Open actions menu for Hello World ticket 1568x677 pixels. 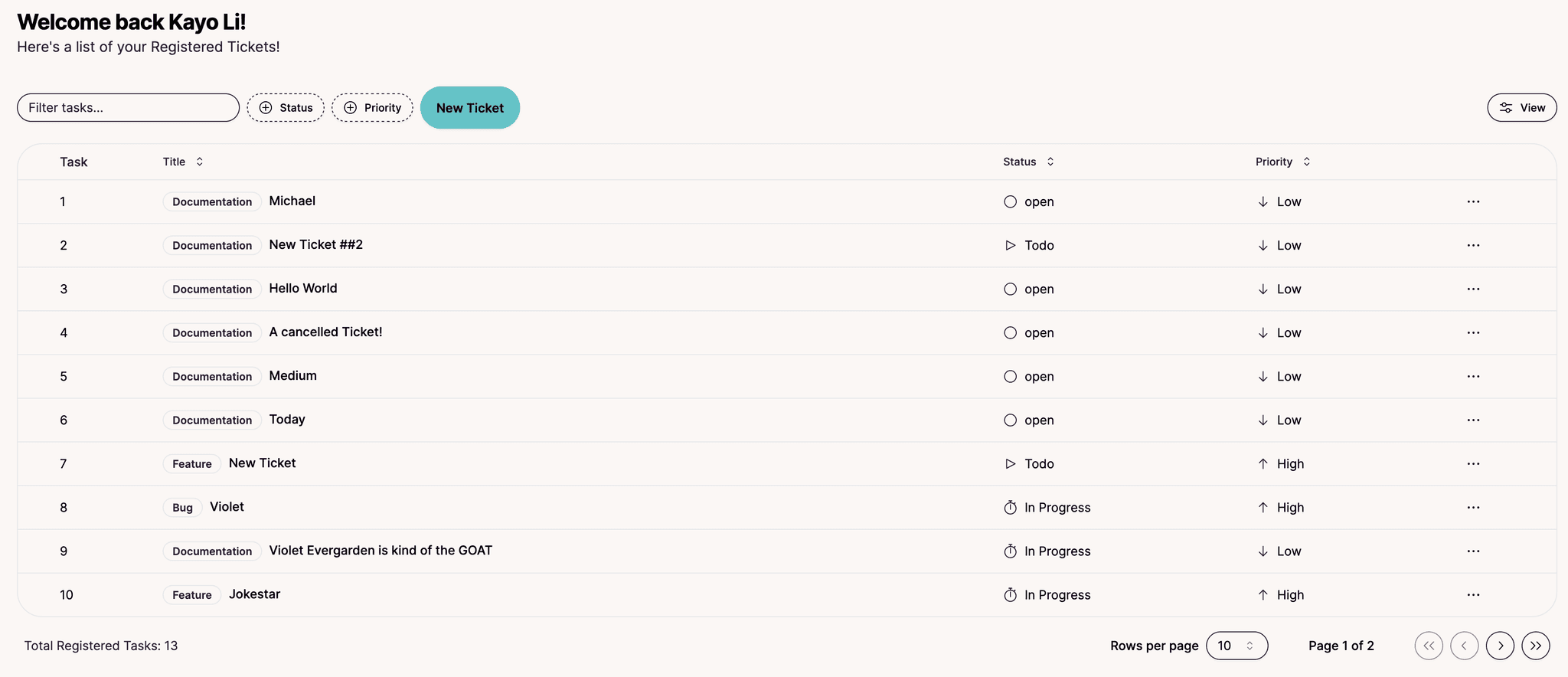click(x=1473, y=289)
